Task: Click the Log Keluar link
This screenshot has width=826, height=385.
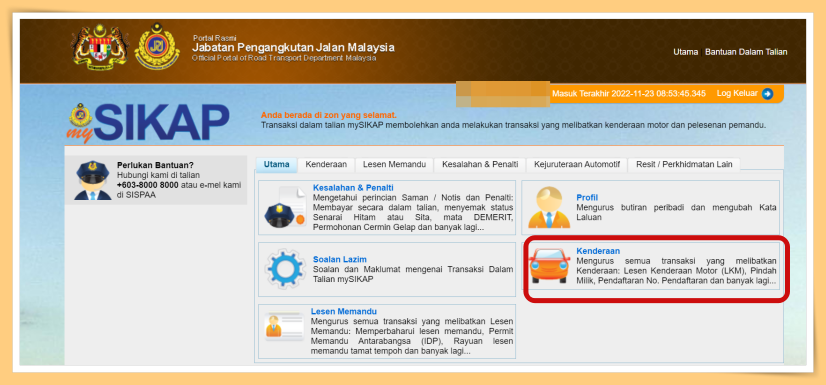Action: click(x=737, y=93)
